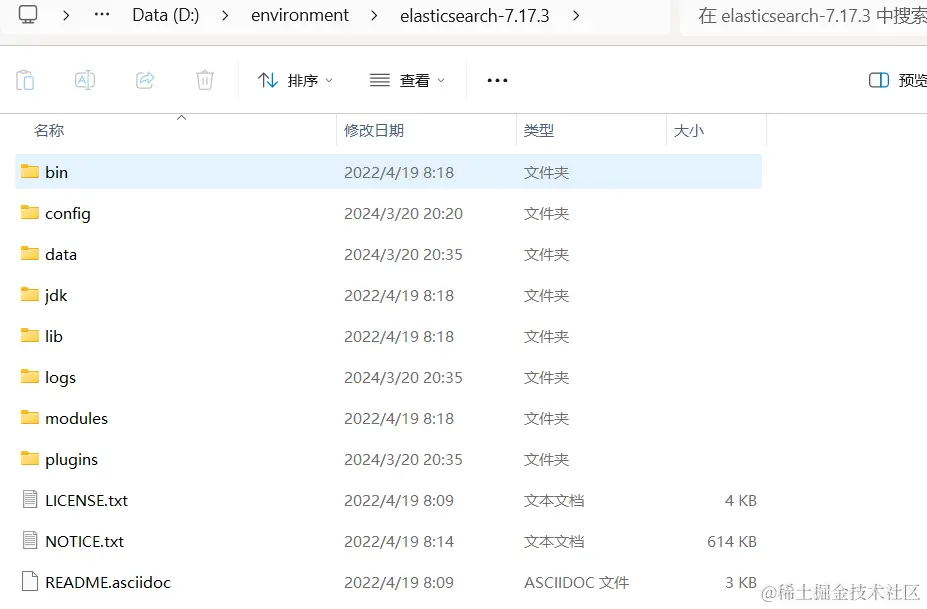Click NOTICE.txt date 2022/4/19 8:14

399,541
